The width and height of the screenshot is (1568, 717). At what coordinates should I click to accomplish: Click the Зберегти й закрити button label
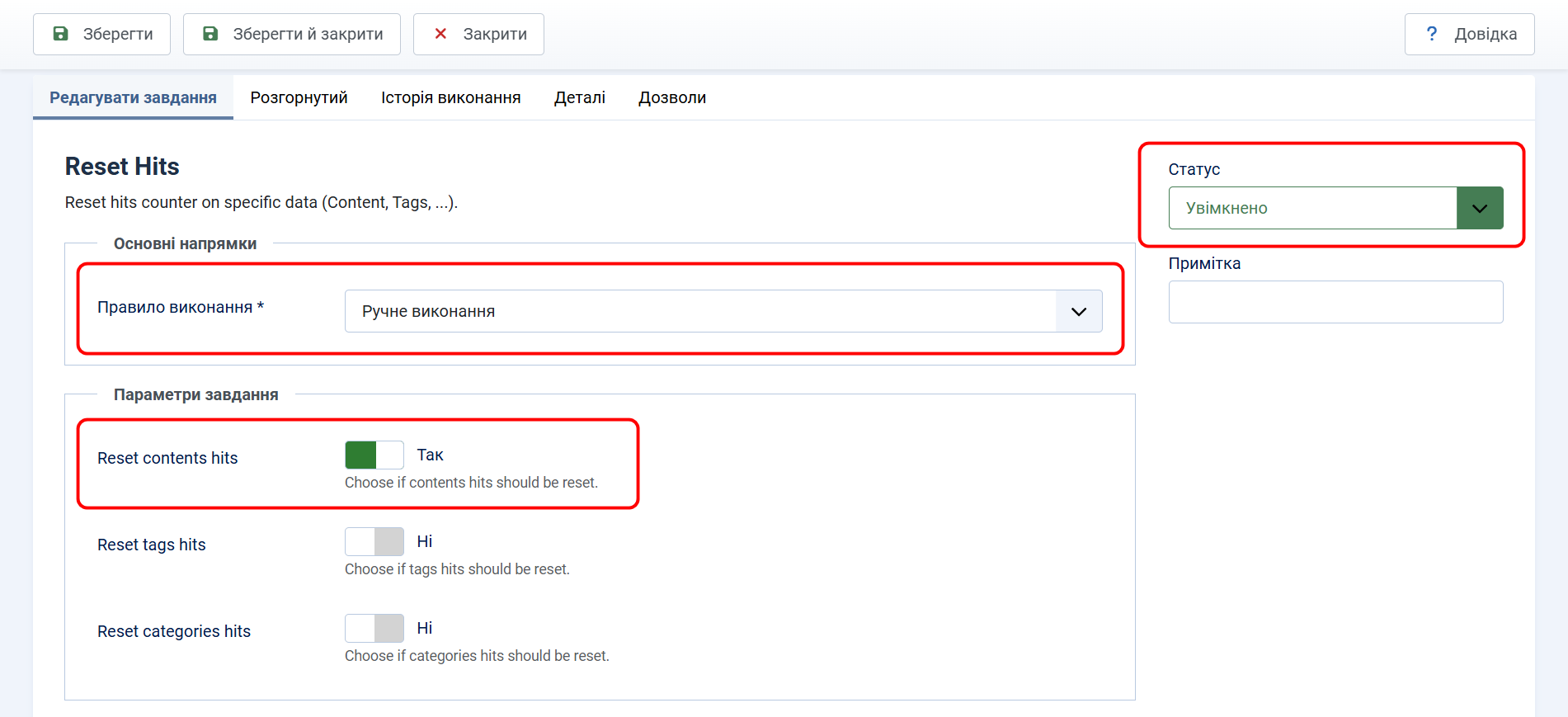pos(308,34)
